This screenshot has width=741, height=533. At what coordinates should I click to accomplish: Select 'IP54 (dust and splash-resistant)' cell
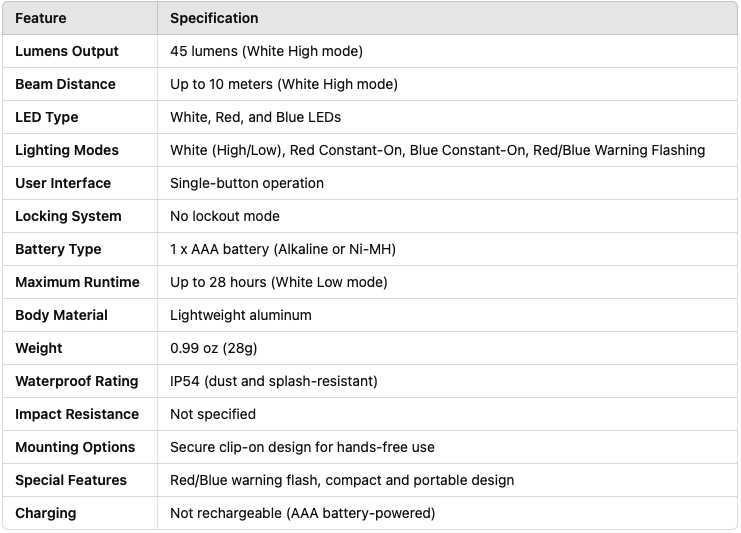pos(274,381)
